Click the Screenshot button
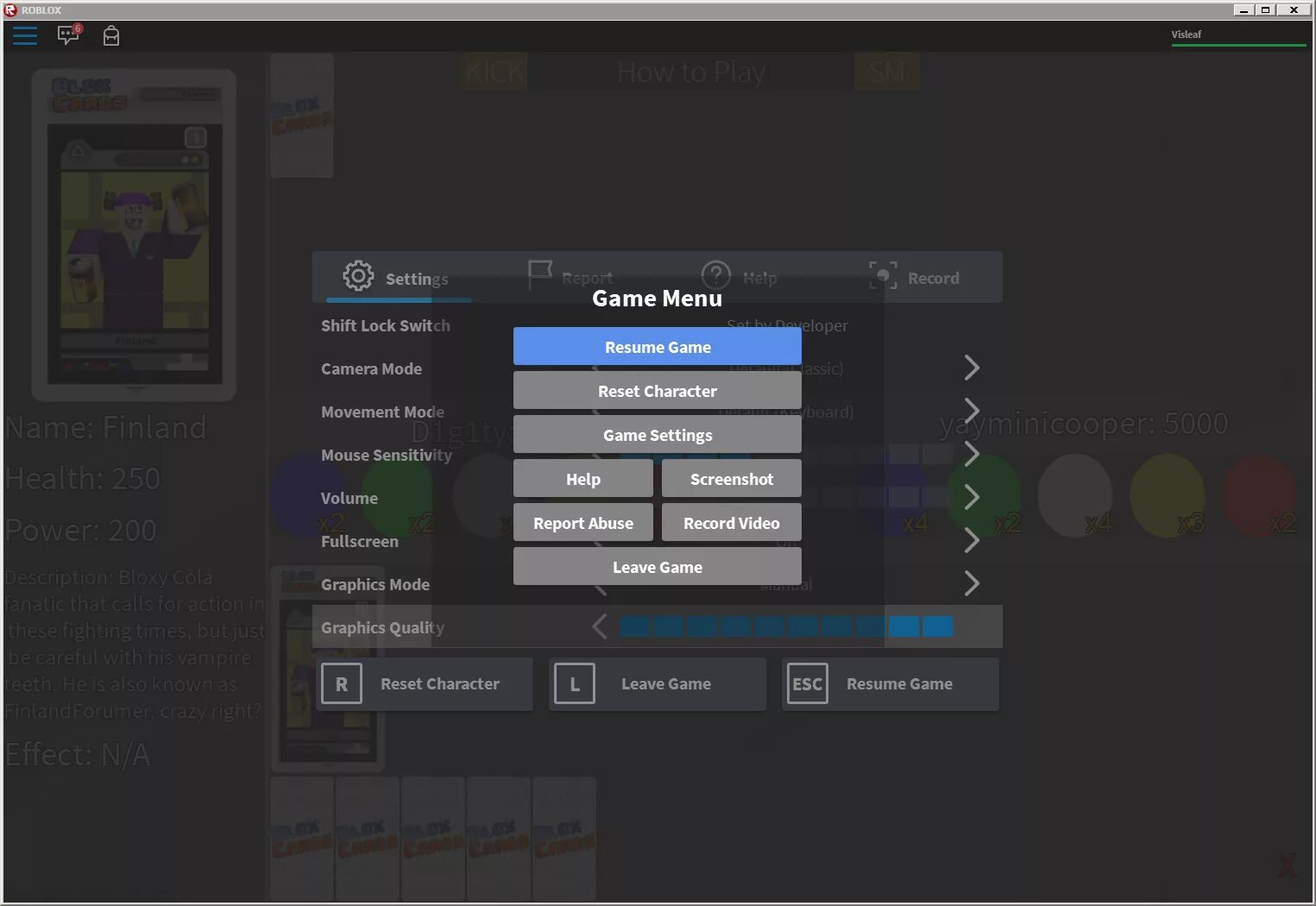The image size is (1316, 906). coord(732,479)
